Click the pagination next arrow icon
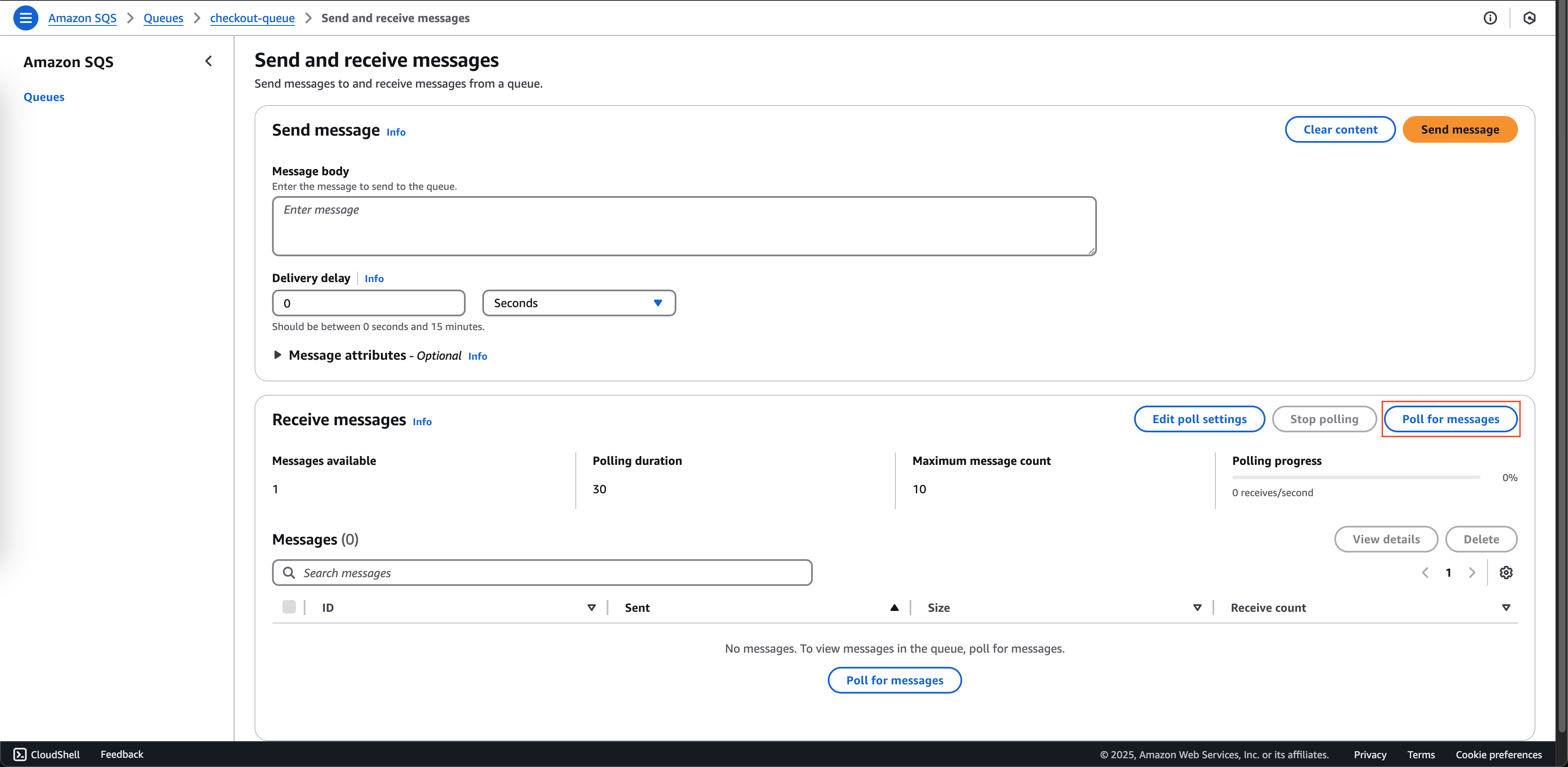 tap(1472, 573)
